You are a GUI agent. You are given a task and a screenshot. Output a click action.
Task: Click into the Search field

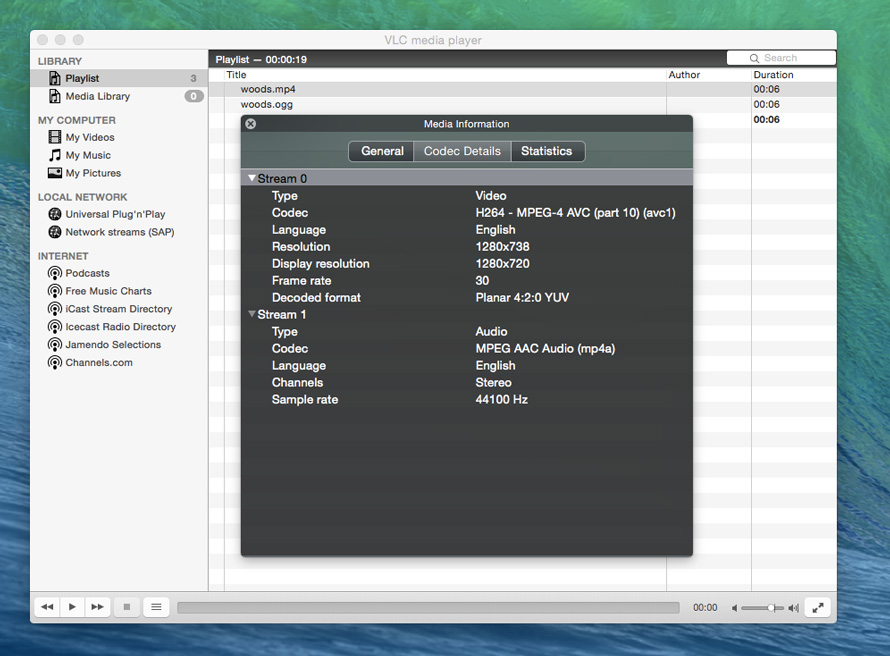781,58
